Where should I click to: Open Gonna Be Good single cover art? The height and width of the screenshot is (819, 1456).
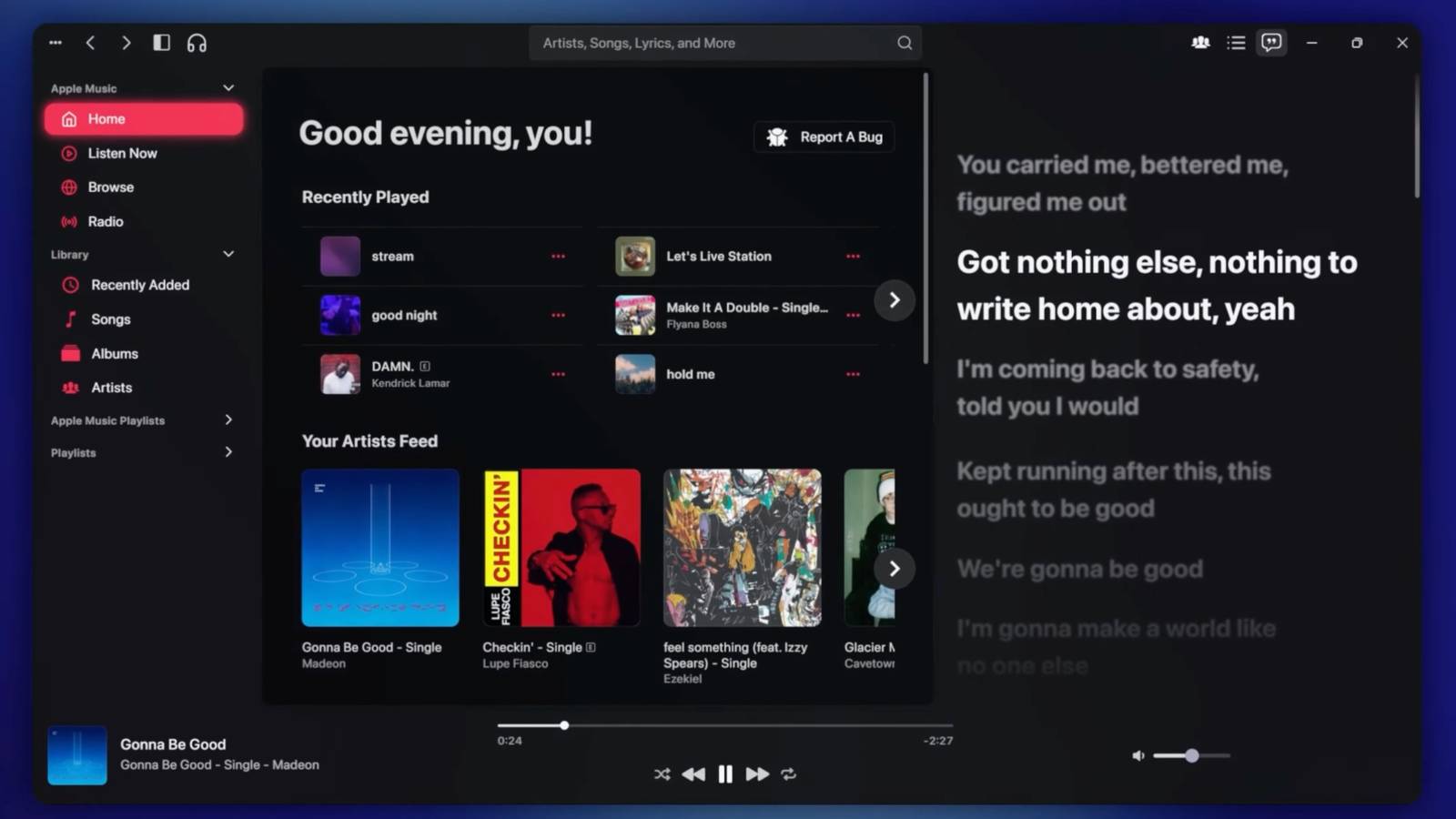pyautogui.click(x=380, y=548)
